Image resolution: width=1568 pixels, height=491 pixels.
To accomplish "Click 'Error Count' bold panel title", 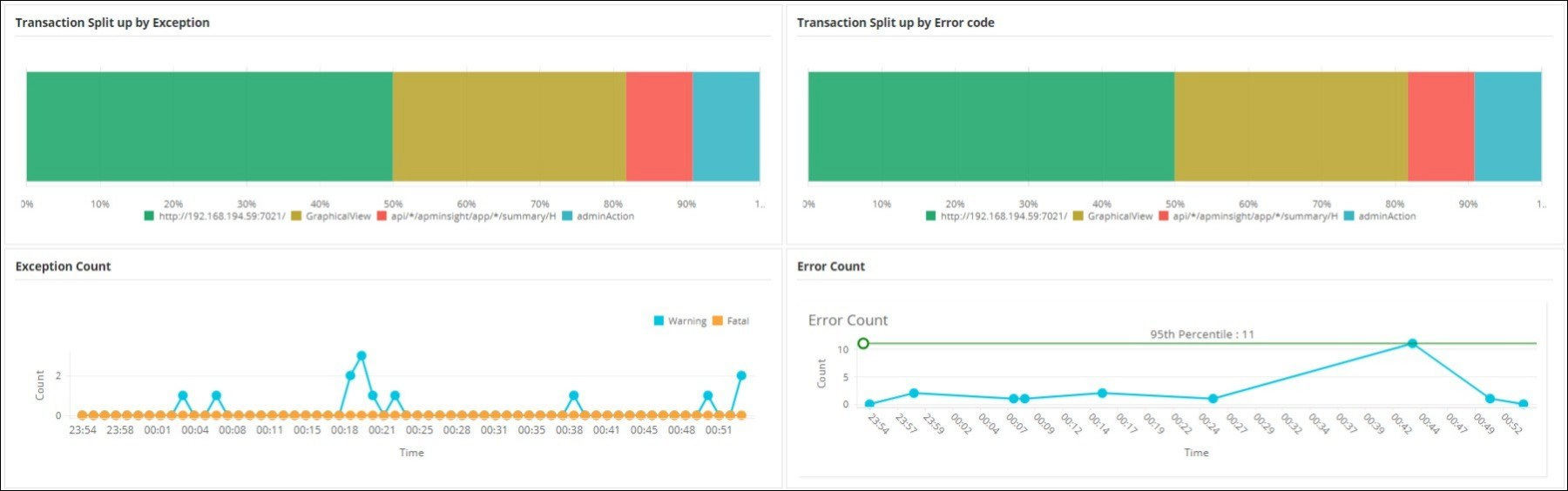I will point(831,266).
